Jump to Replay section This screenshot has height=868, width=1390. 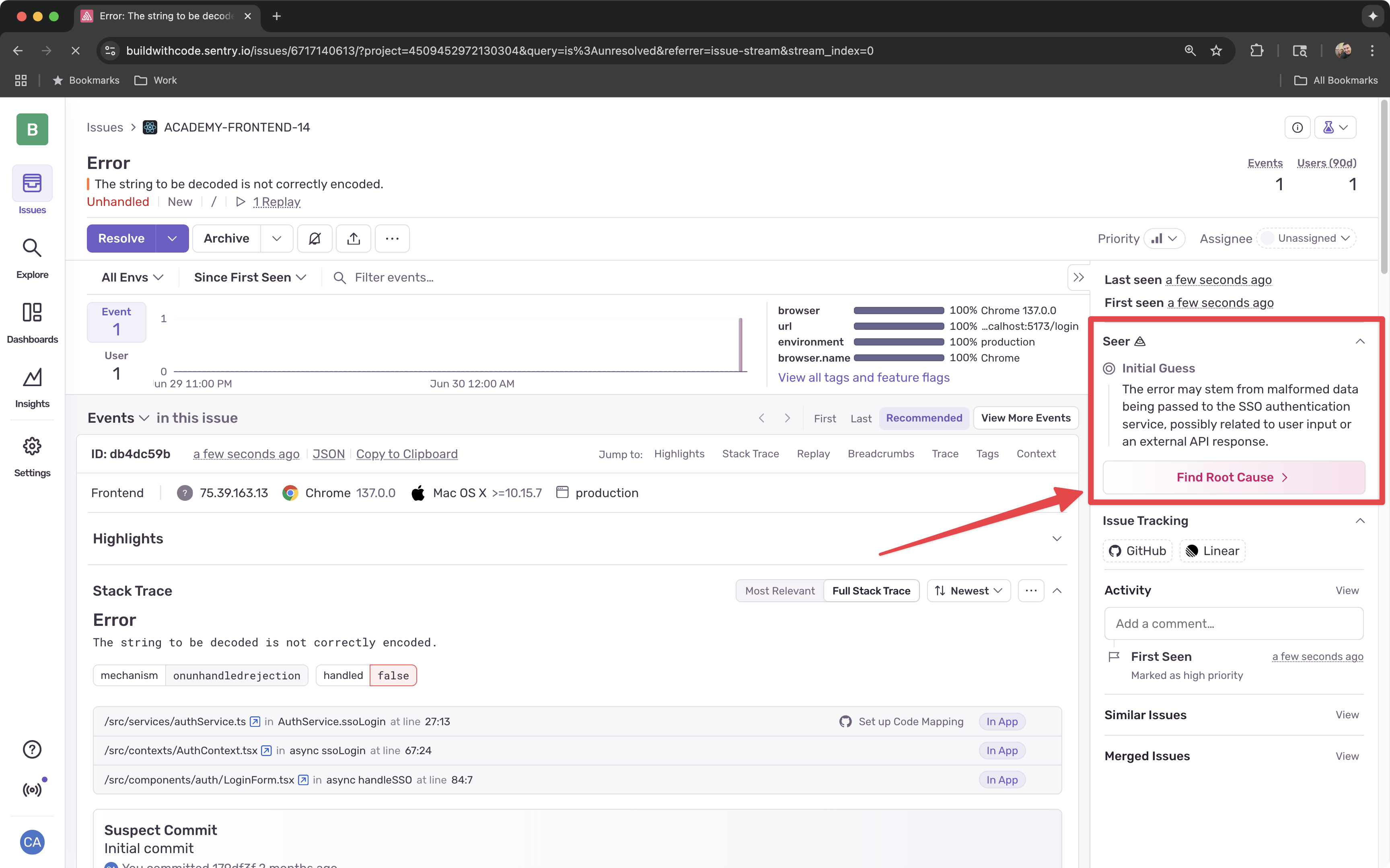point(813,454)
